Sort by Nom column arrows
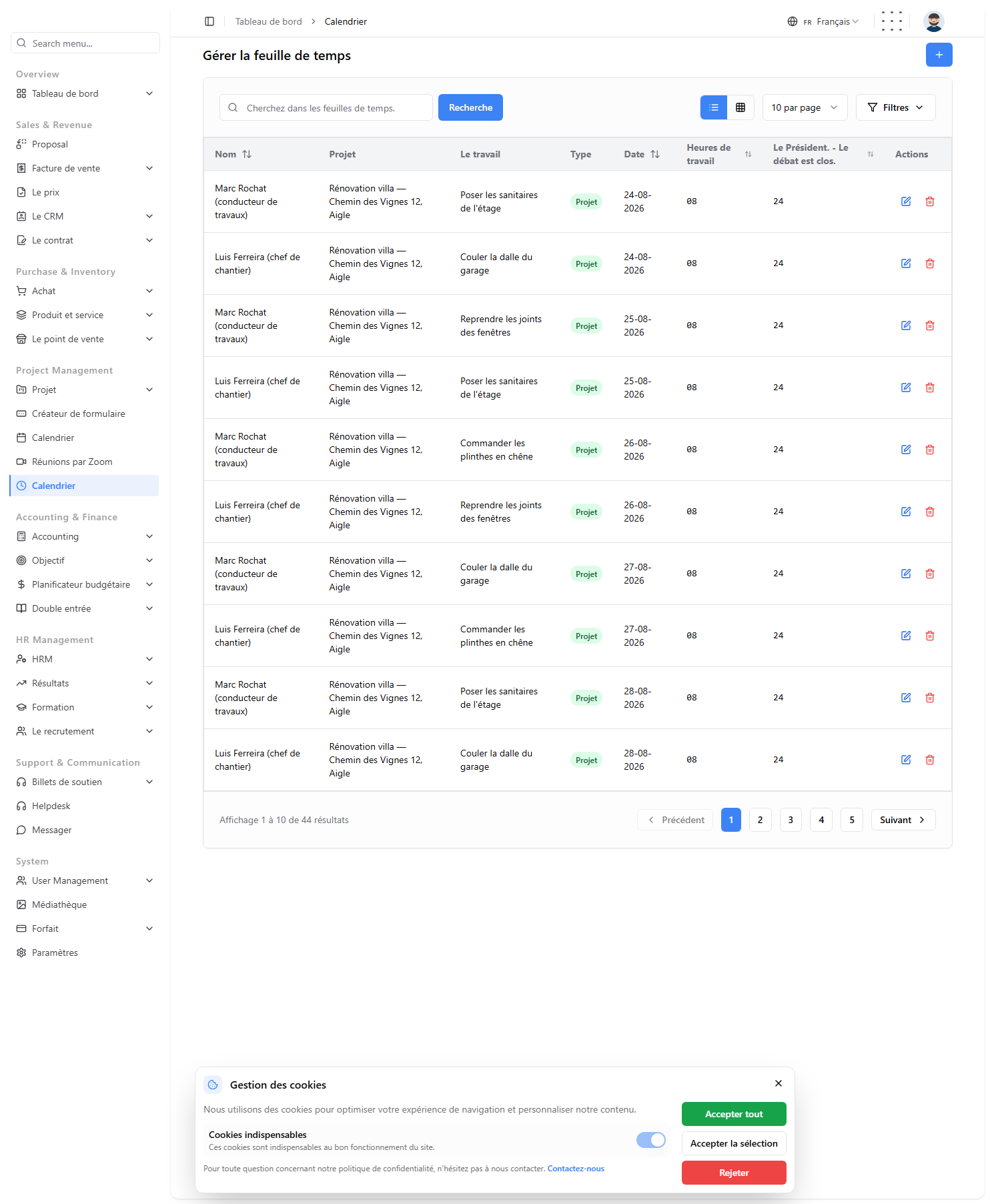This screenshot has height=1204, width=990. tap(247, 154)
